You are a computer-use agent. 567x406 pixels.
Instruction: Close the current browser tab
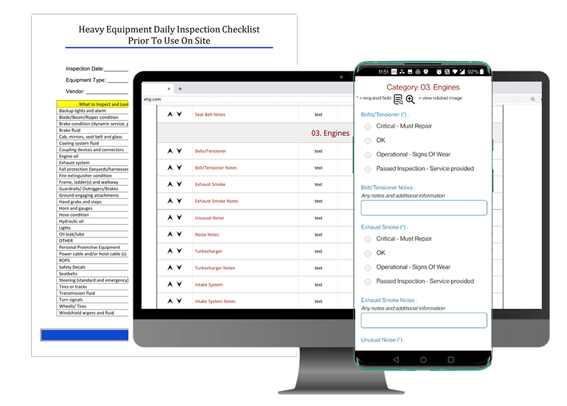coord(169,89)
